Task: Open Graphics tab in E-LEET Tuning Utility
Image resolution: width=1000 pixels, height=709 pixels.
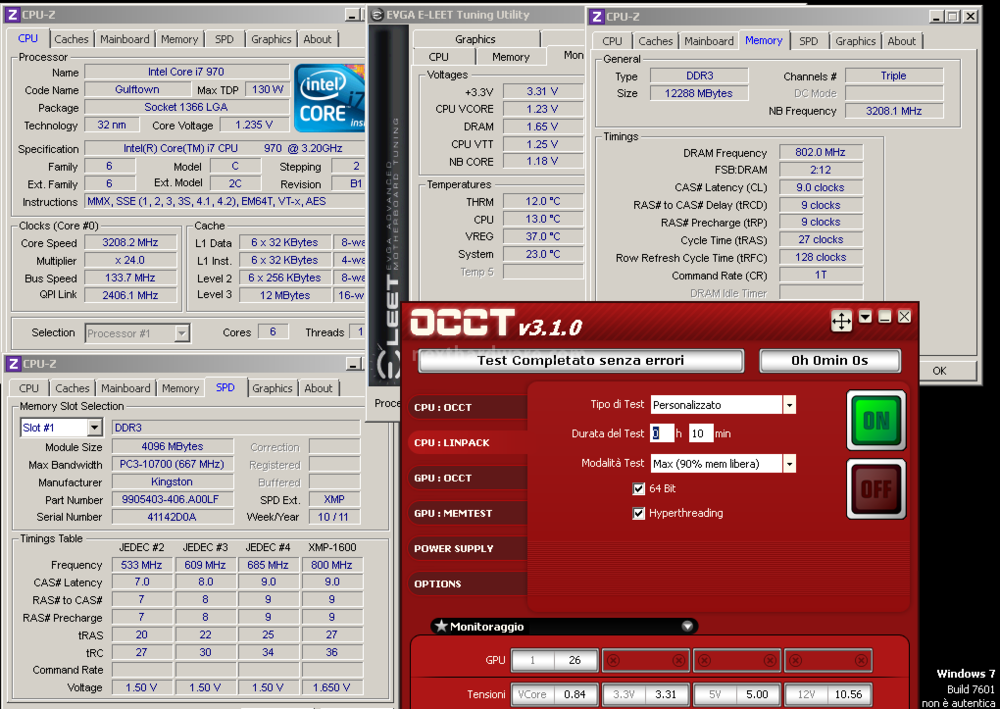Action: pos(475,39)
